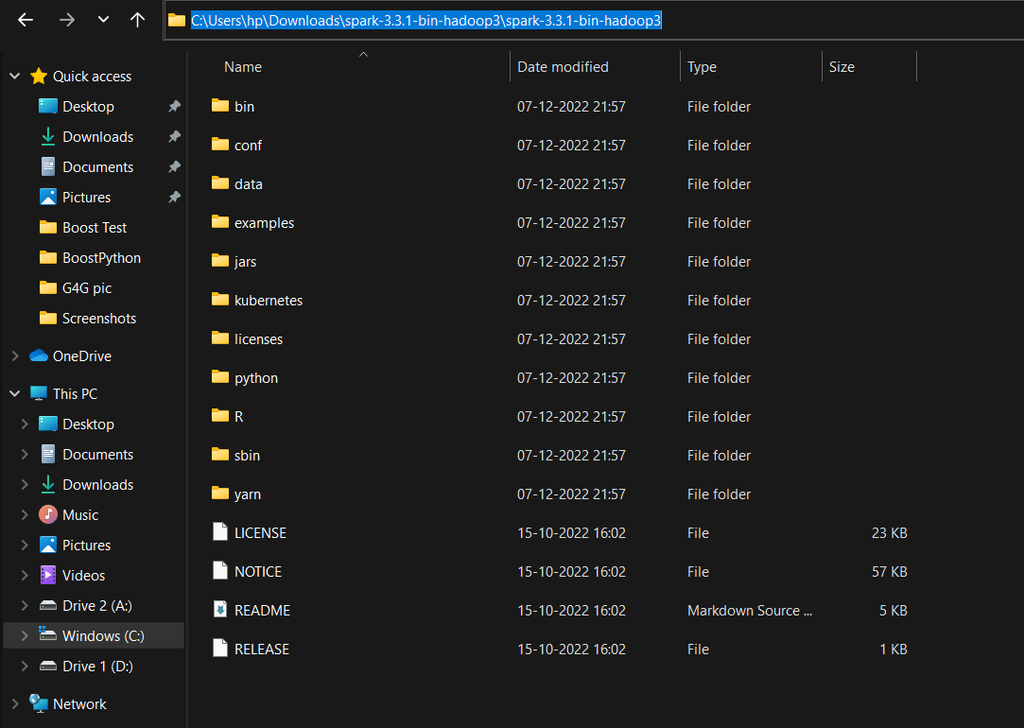Open Desktop under Quick access

click(88, 106)
